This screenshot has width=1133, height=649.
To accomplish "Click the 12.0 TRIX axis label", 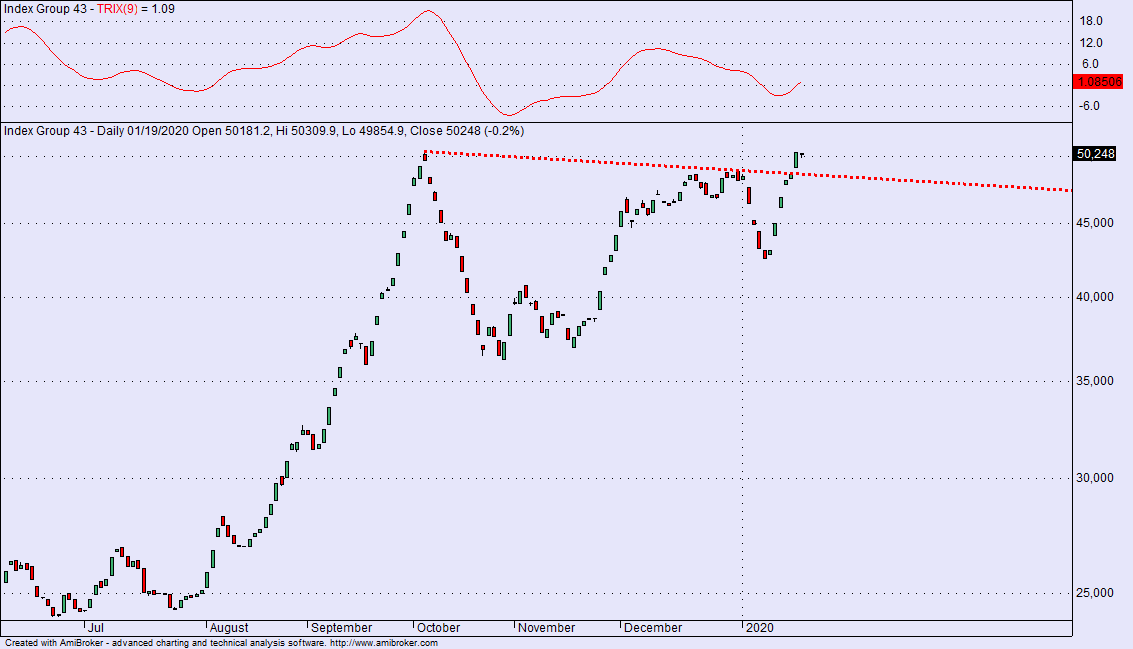I will tap(1091, 43).
